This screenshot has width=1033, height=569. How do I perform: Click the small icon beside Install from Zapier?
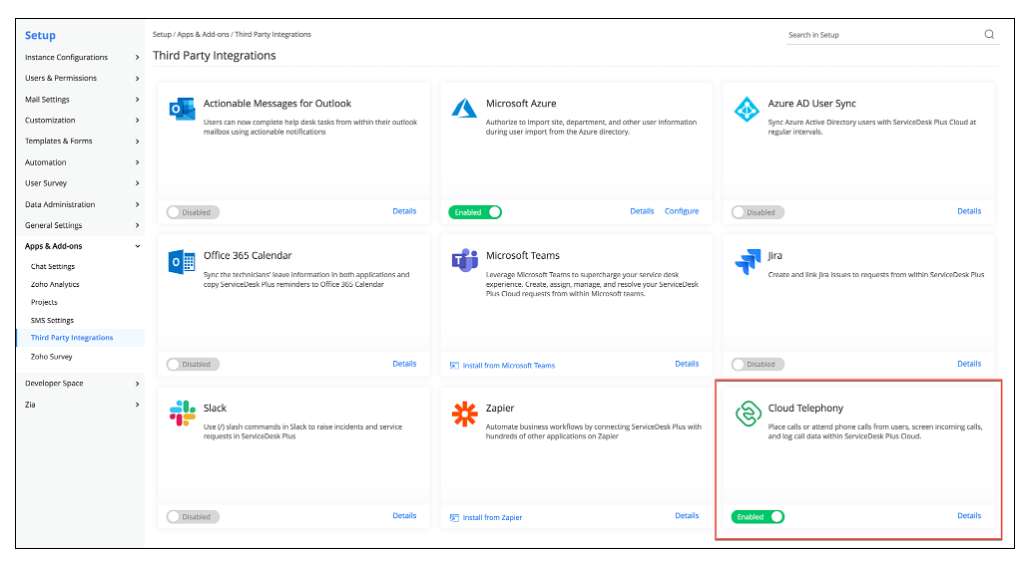click(x=454, y=518)
